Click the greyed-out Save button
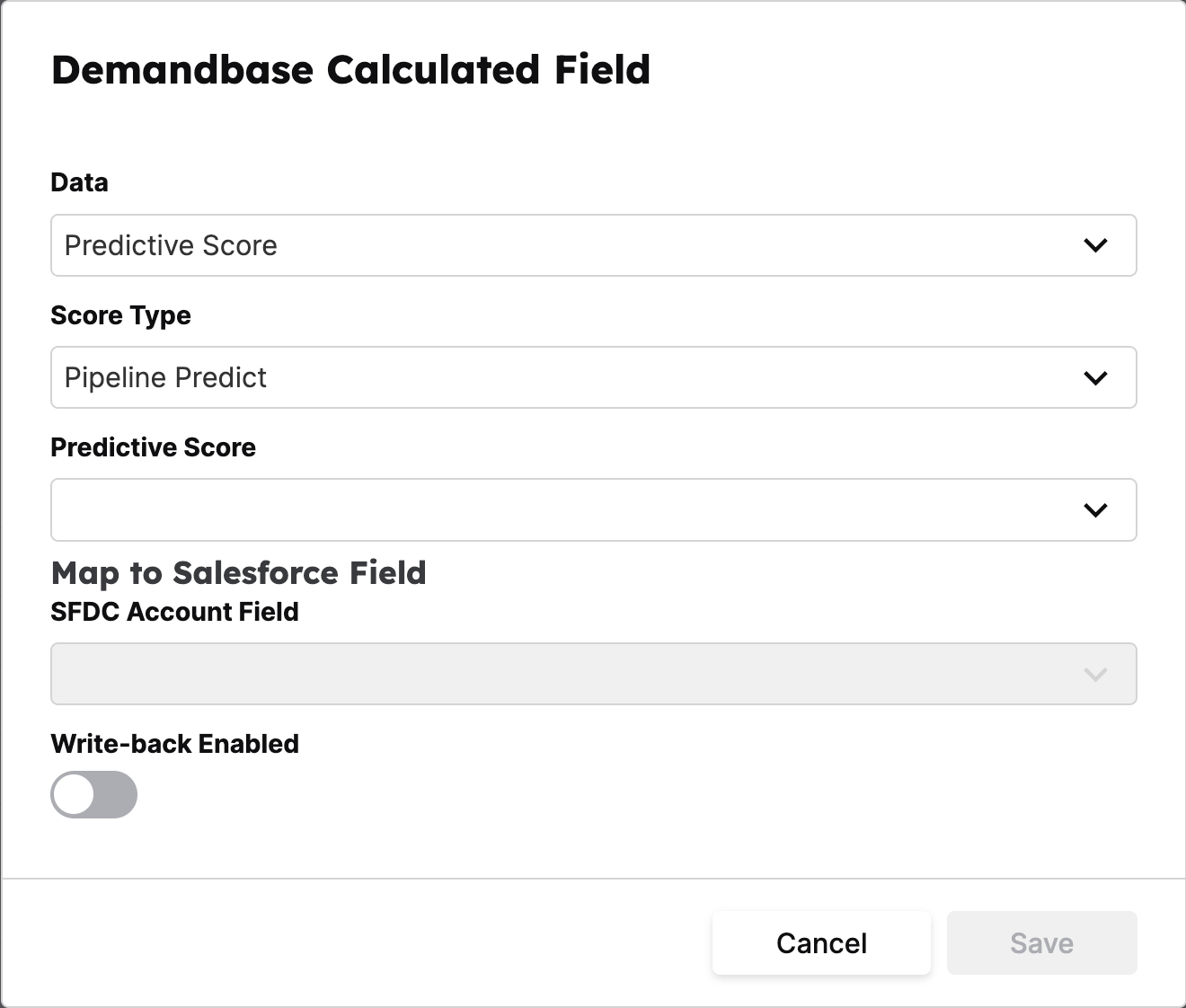The image size is (1186, 1008). coord(1042,943)
